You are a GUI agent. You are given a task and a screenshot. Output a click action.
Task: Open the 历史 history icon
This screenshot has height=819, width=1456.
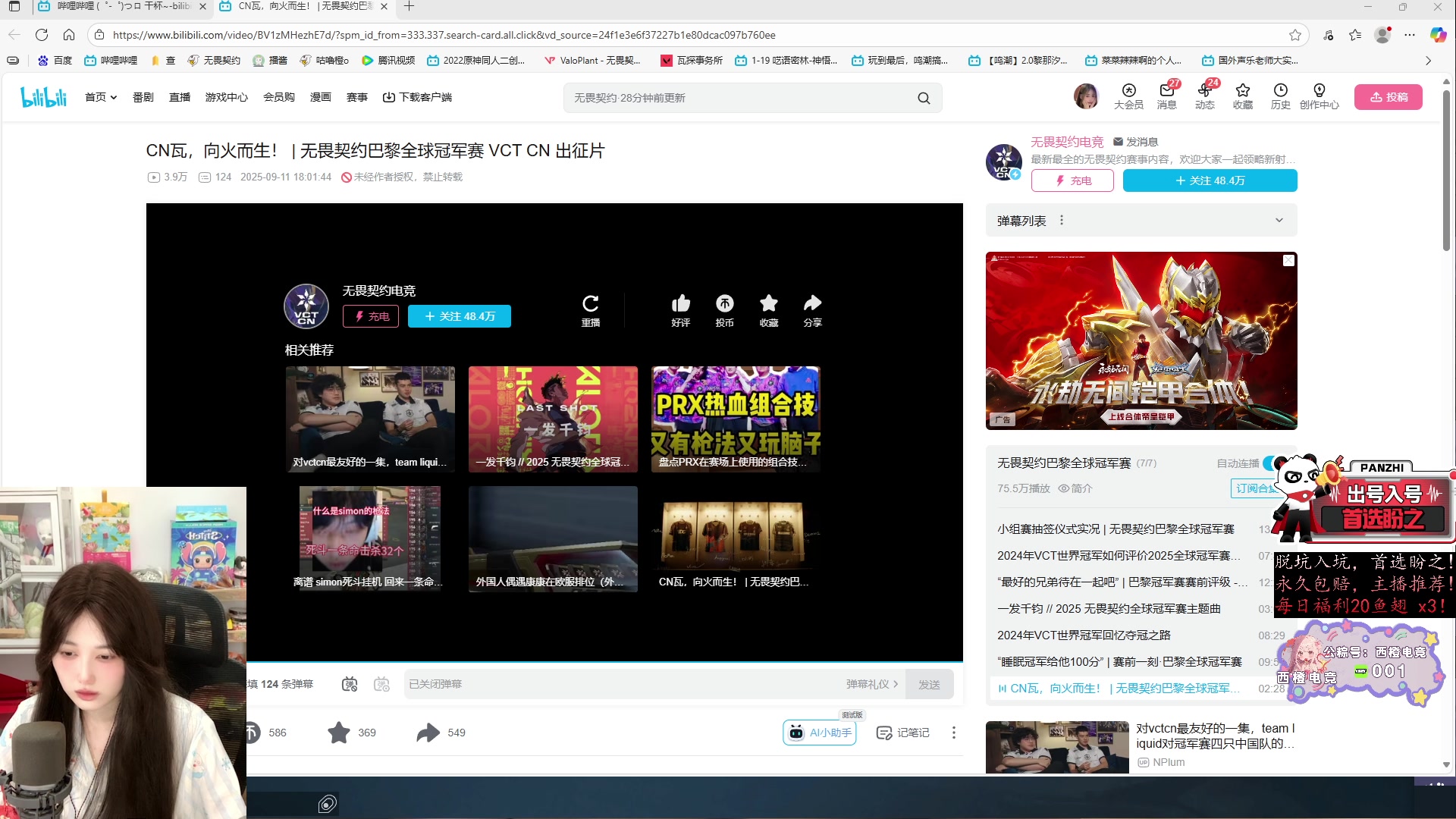click(1280, 96)
